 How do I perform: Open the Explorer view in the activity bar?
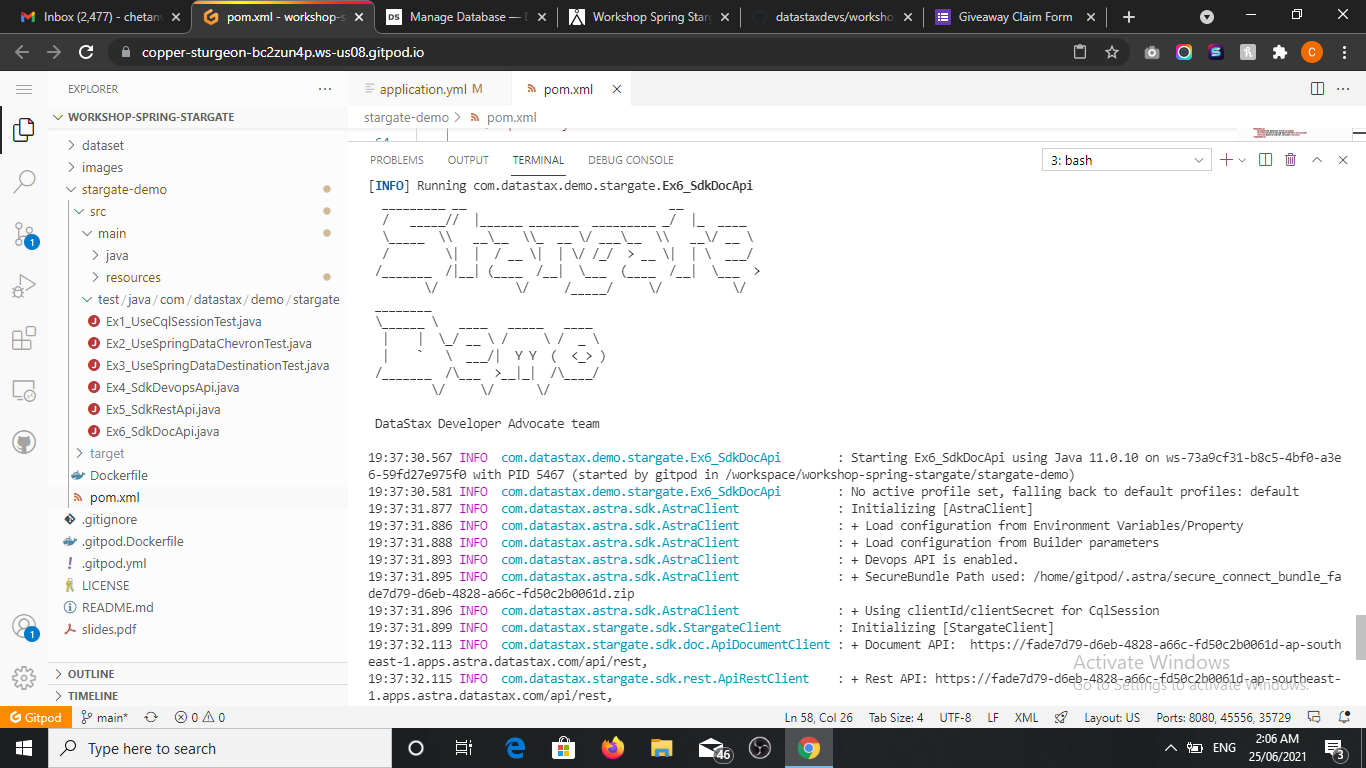click(x=24, y=130)
